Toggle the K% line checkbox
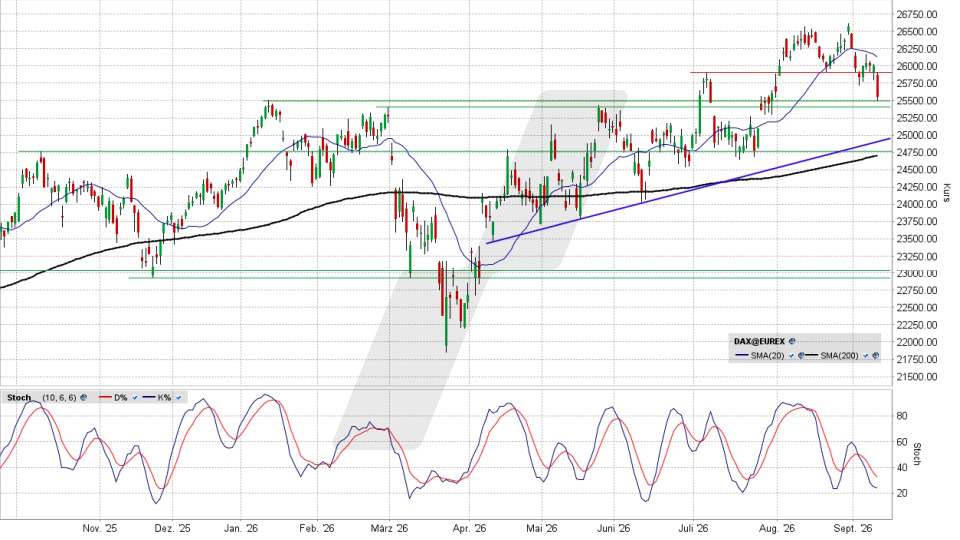 [x=179, y=397]
